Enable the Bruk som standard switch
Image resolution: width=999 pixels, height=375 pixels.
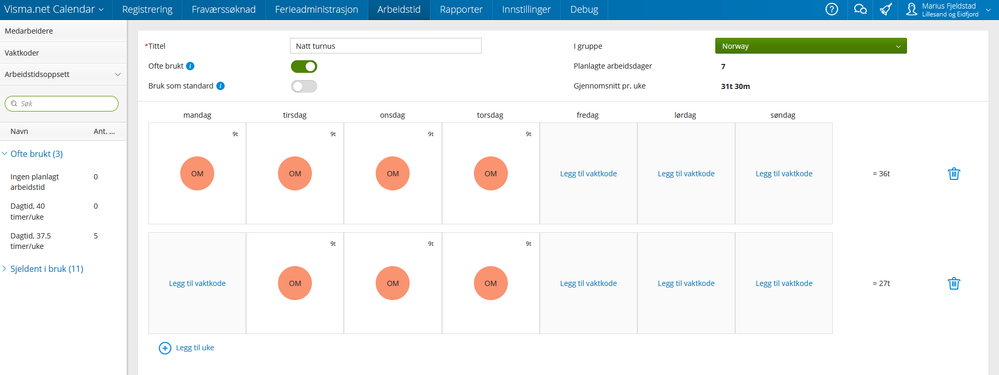[x=304, y=86]
